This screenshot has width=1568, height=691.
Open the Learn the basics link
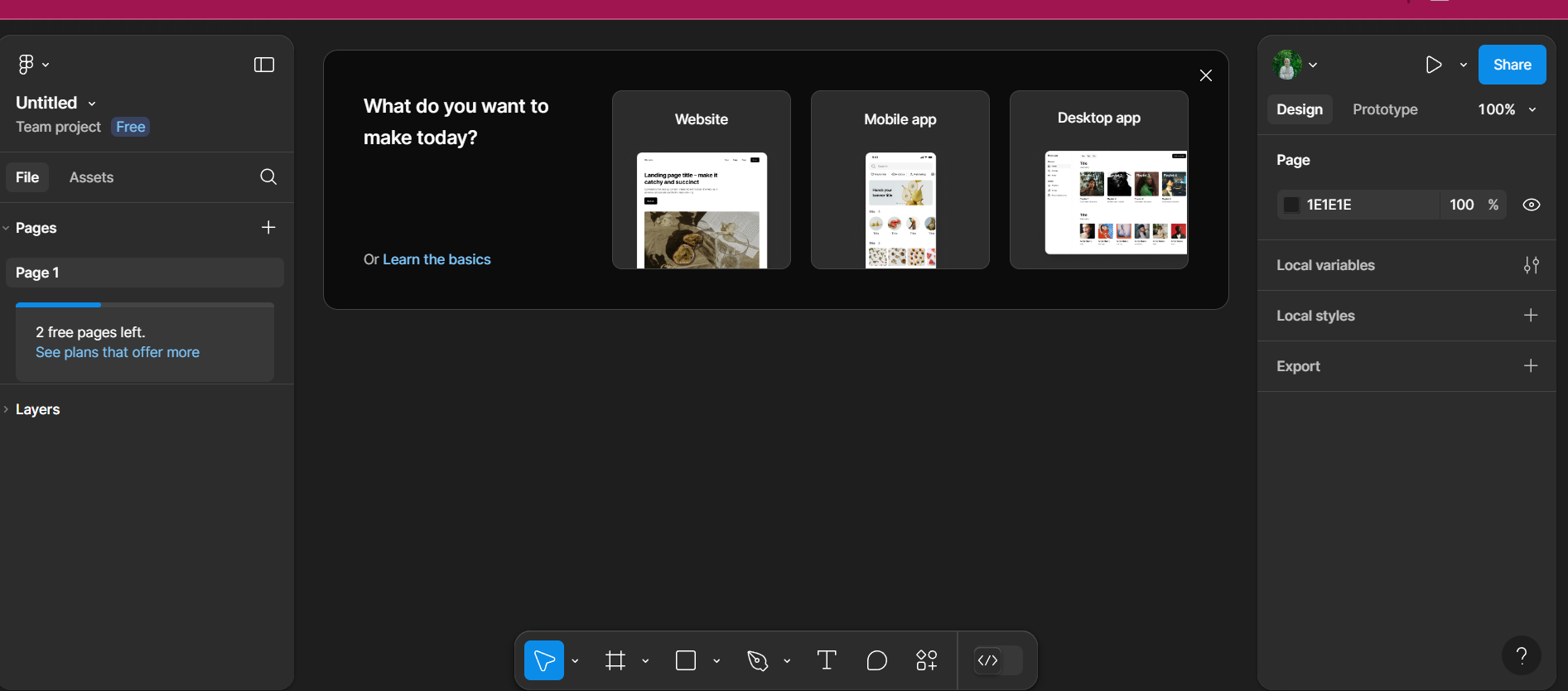(x=437, y=259)
